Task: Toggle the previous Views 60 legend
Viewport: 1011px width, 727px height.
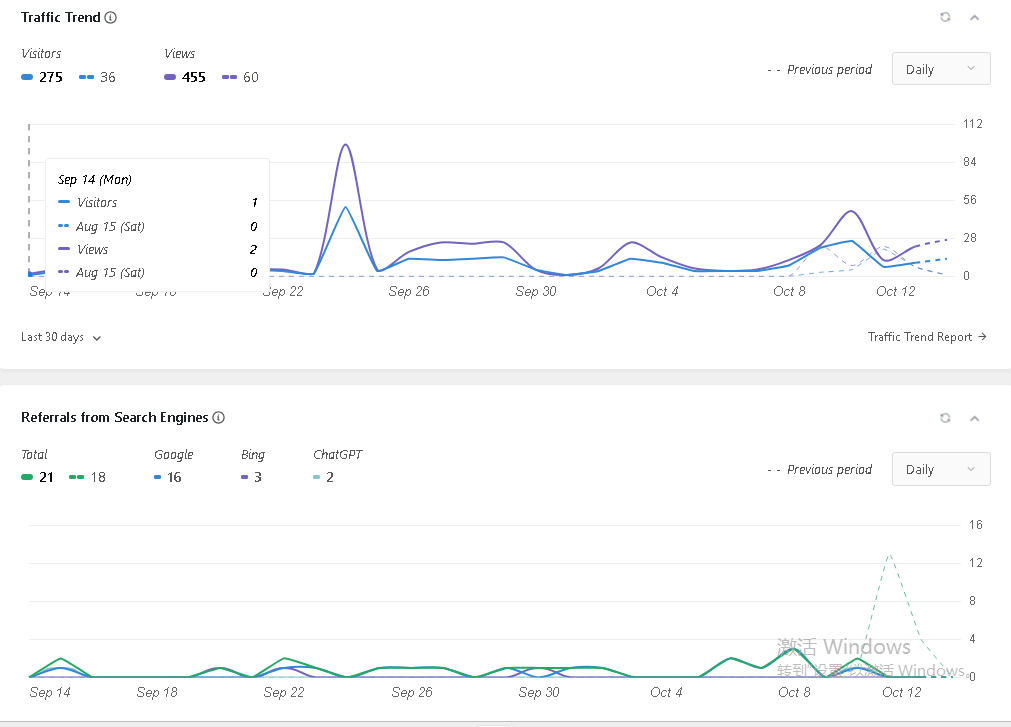Action: click(240, 77)
